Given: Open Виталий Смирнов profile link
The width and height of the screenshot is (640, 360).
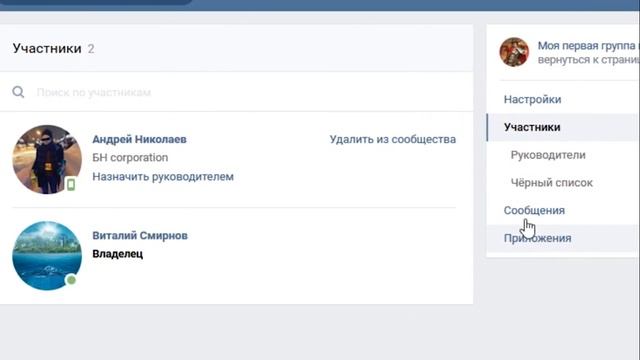Looking at the screenshot, I should [x=140, y=236].
